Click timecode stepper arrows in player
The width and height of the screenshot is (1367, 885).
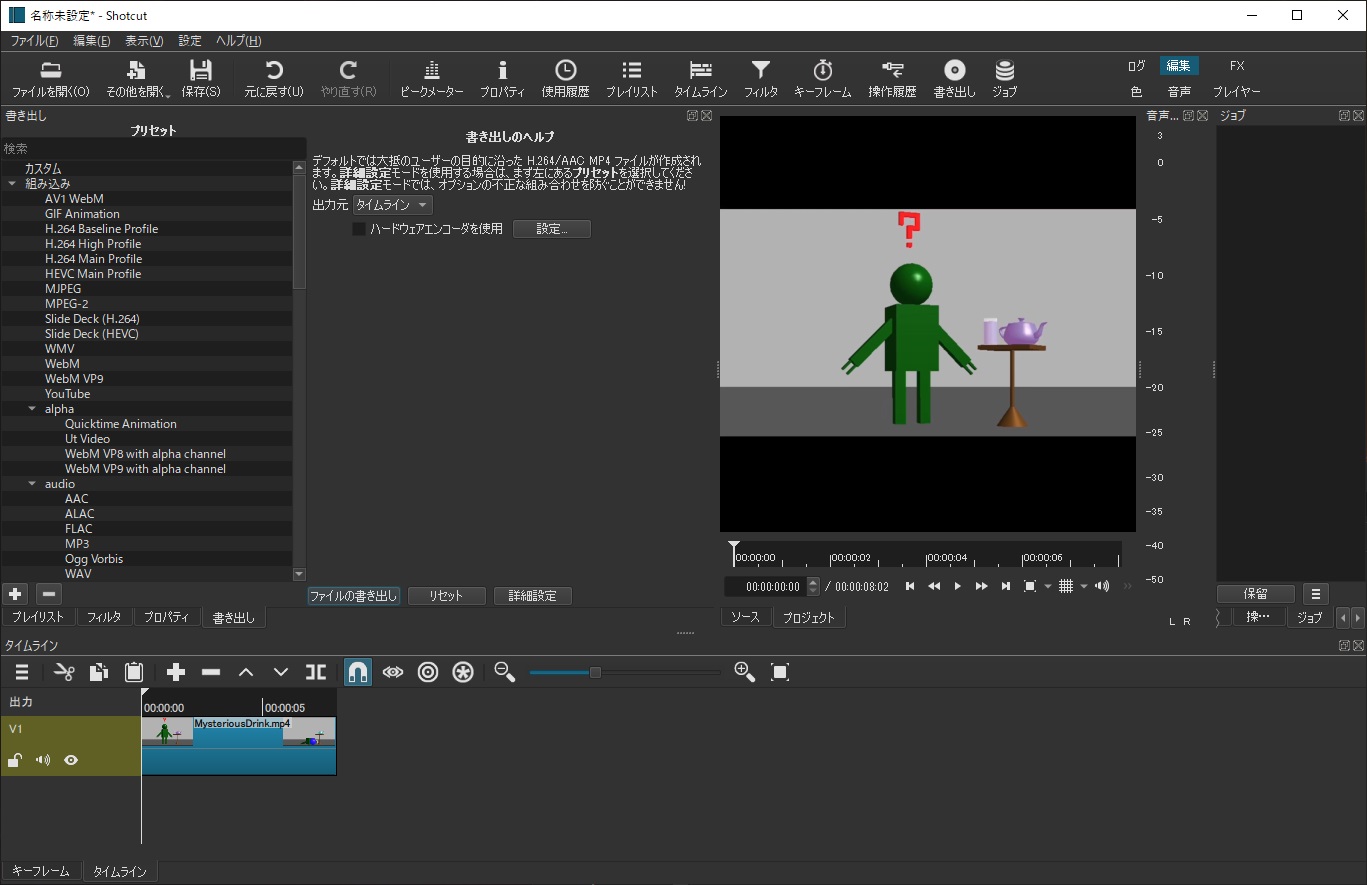tap(813, 587)
